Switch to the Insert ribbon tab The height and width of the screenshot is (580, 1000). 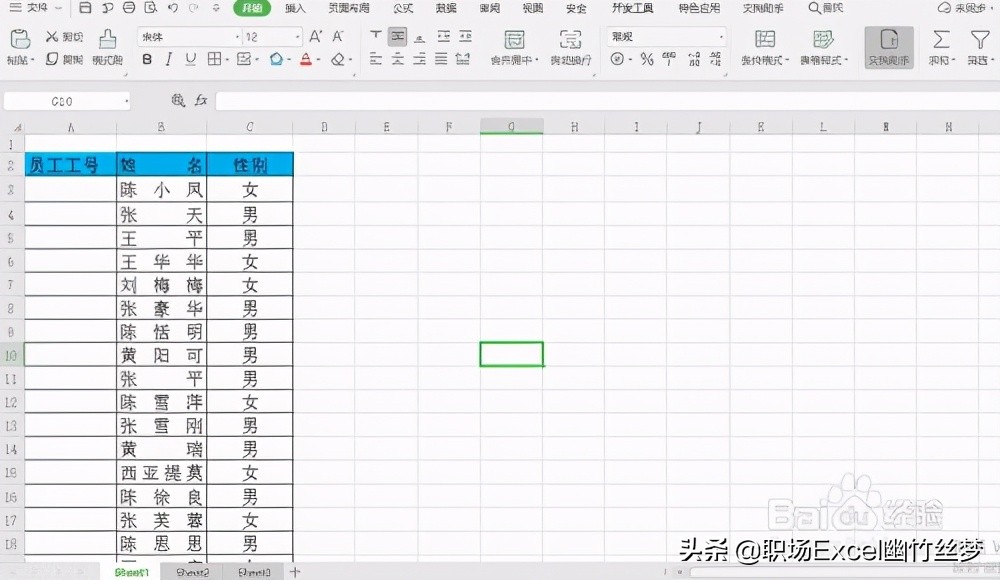(x=297, y=8)
